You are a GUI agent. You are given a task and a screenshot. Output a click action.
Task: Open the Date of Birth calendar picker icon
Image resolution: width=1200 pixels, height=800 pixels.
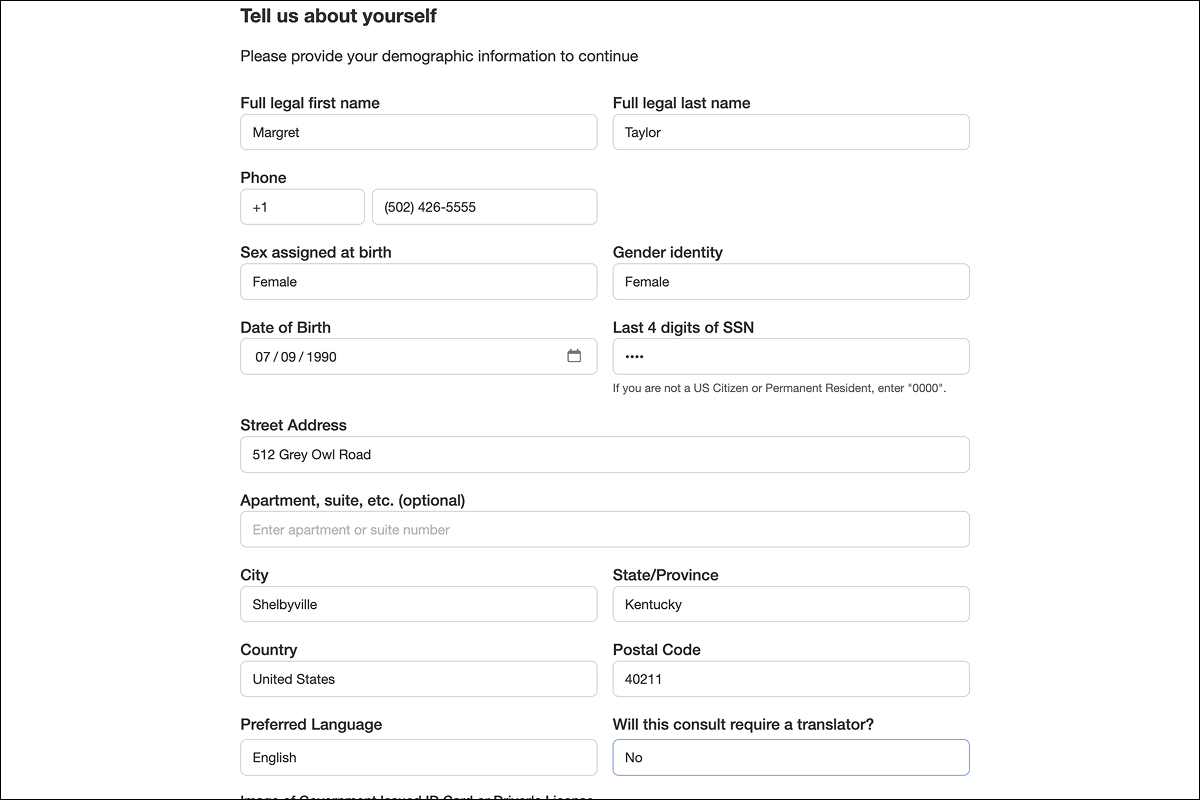pyautogui.click(x=574, y=356)
